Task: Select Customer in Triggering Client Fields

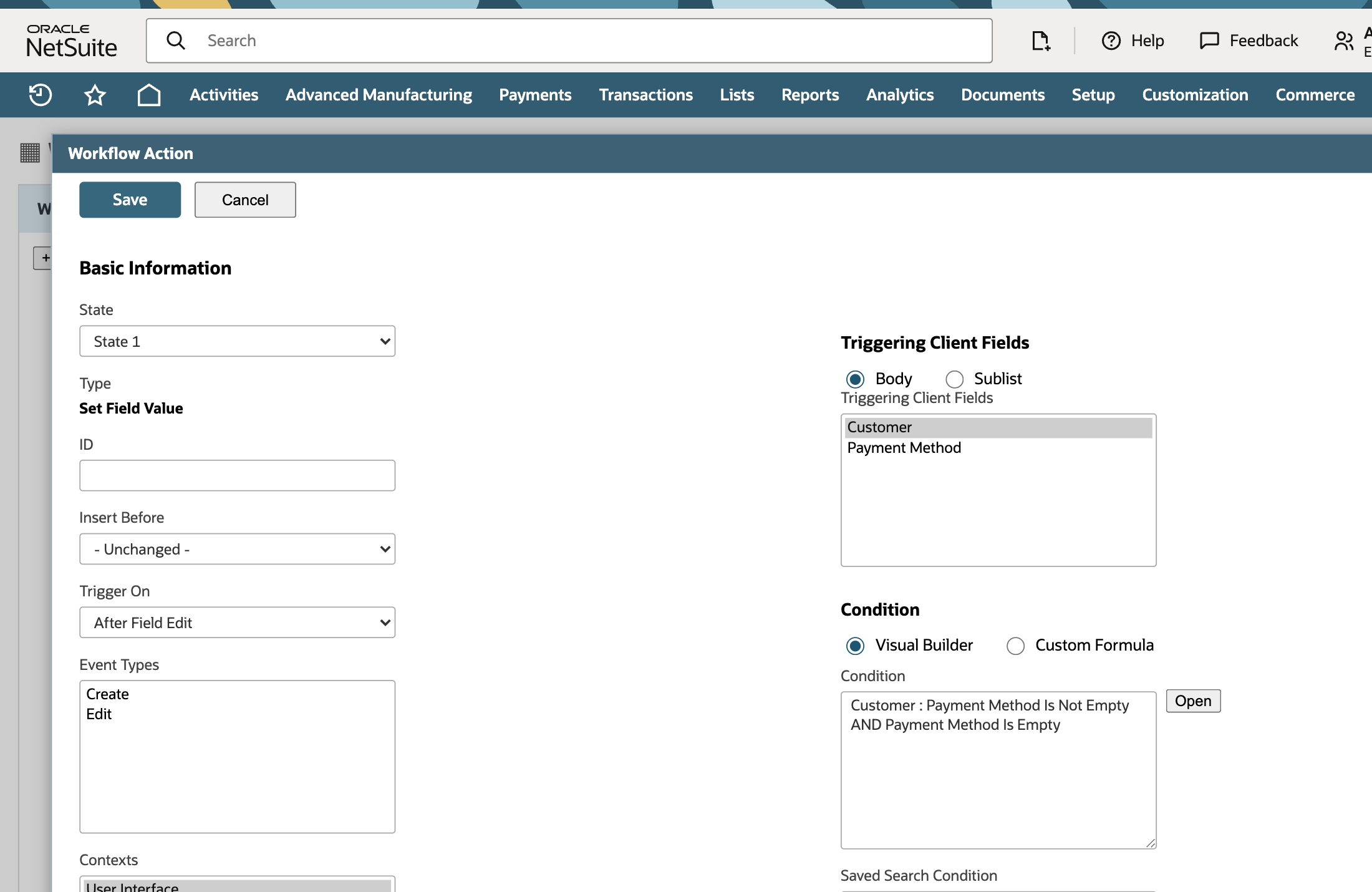Action: point(998,427)
